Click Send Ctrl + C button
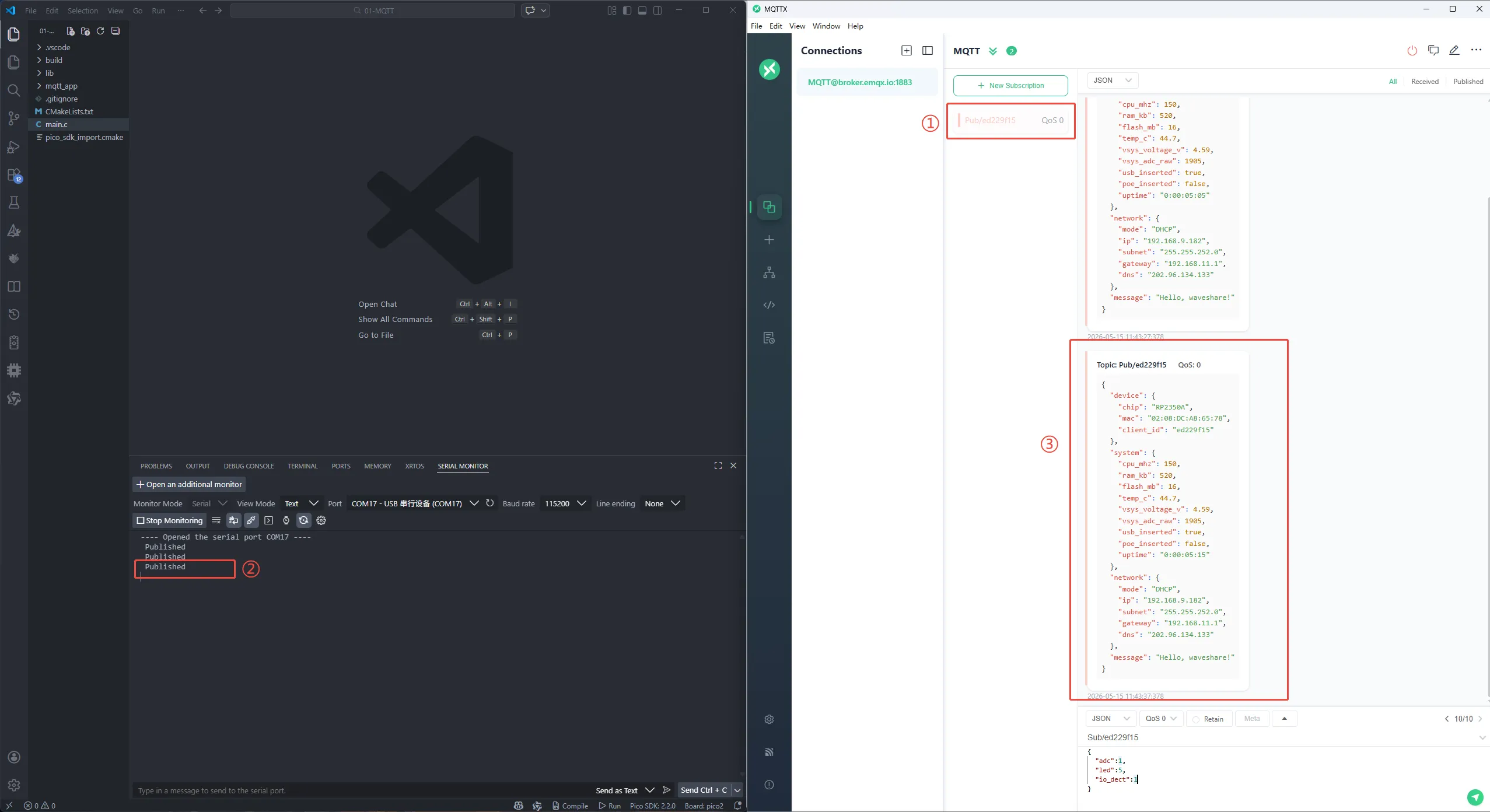The width and height of the screenshot is (1490, 812). pyautogui.click(x=704, y=790)
